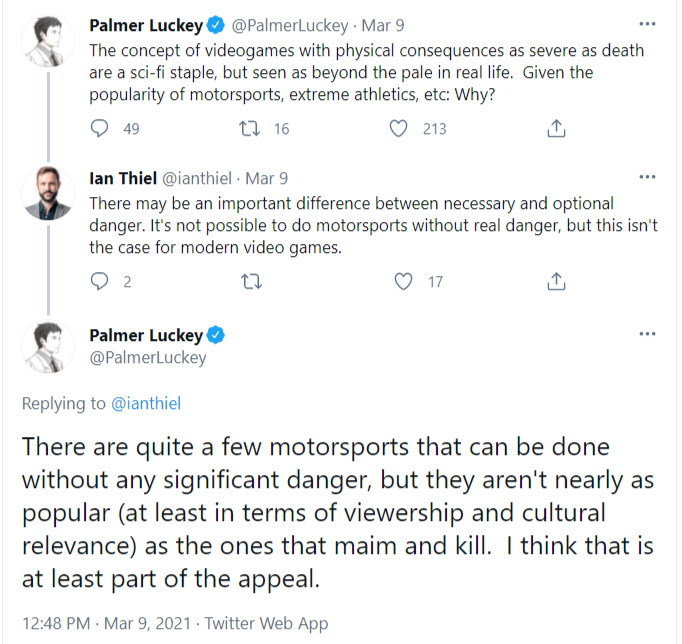Share Palmer Luckey's first tweet
This screenshot has width=682, height=644.
557,128
